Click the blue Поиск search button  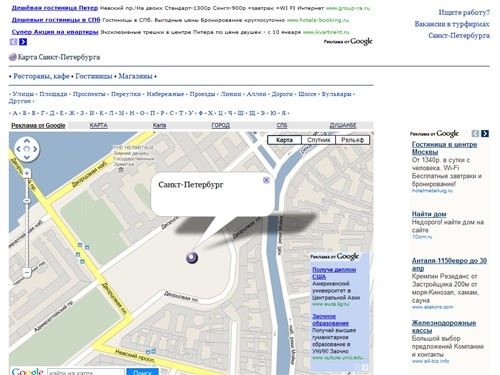[x=142, y=372]
